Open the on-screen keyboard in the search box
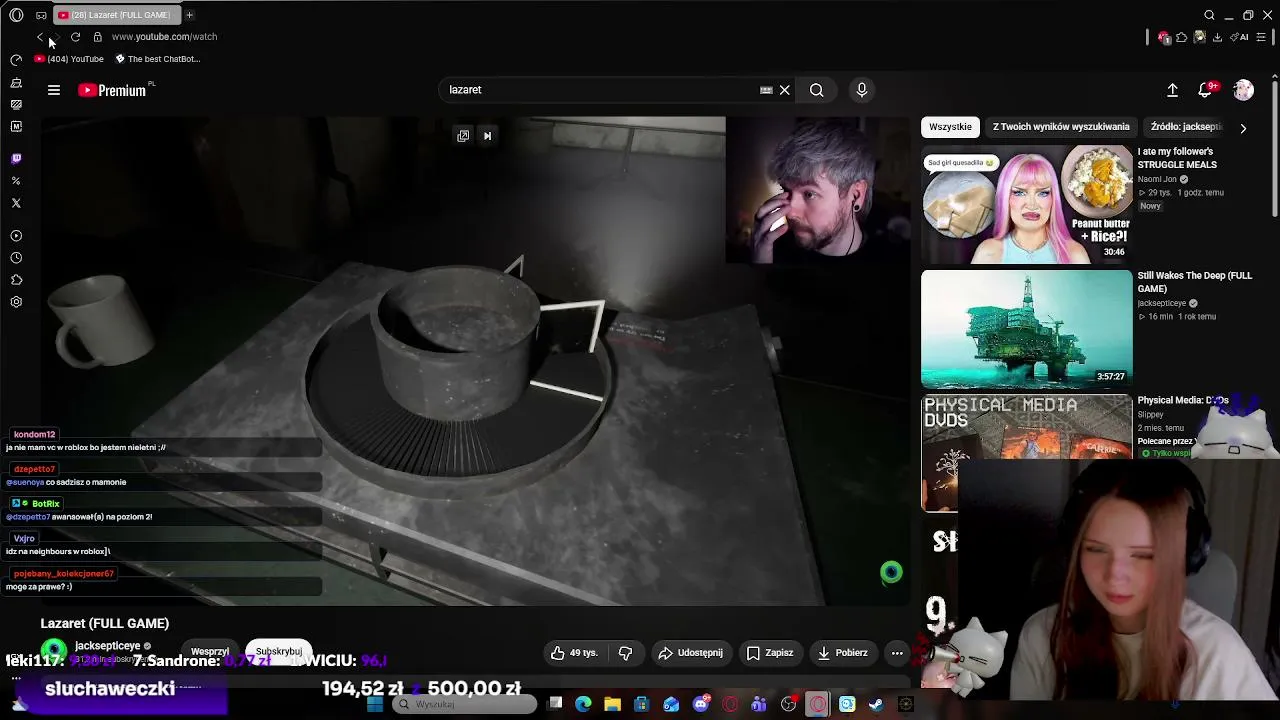 [x=766, y=90]
